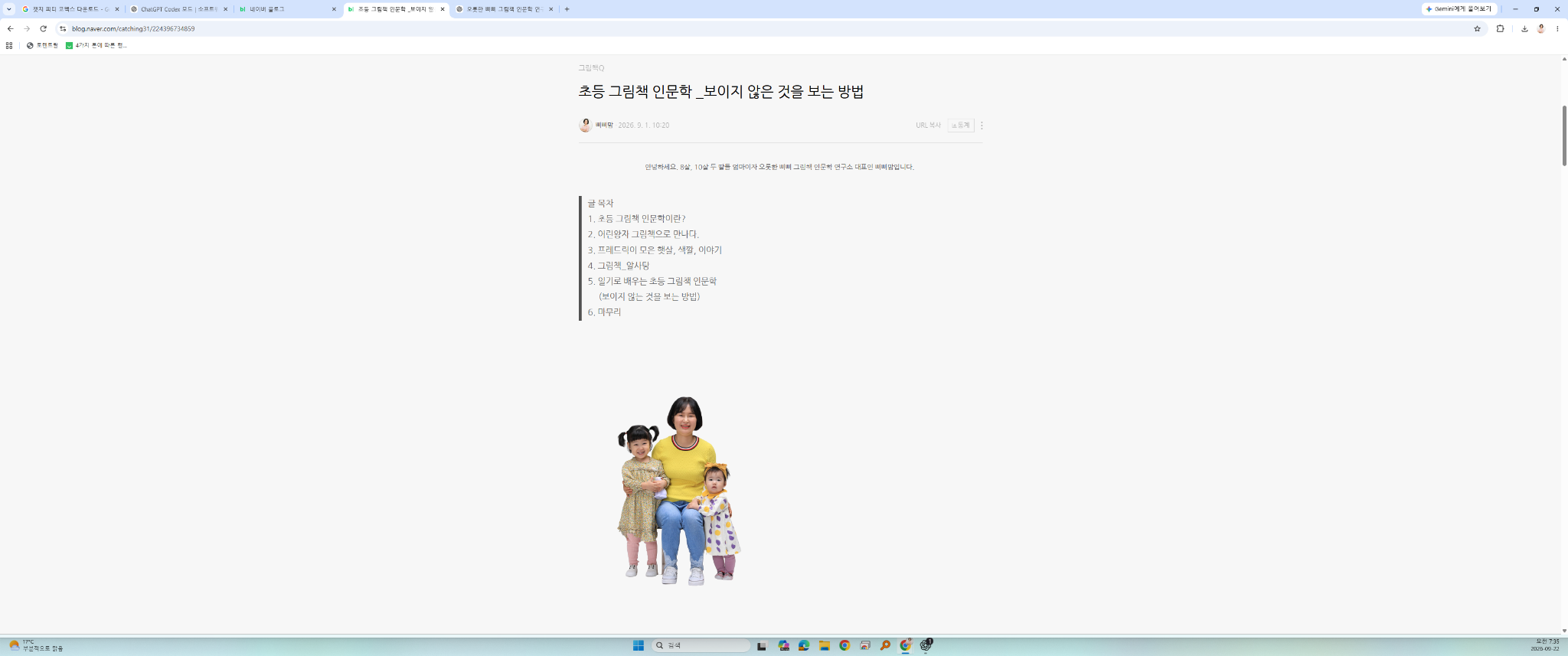Open Task View in the taskbar
The height and width of the screenshot is (656, 1568).
[x=761, y=645]
